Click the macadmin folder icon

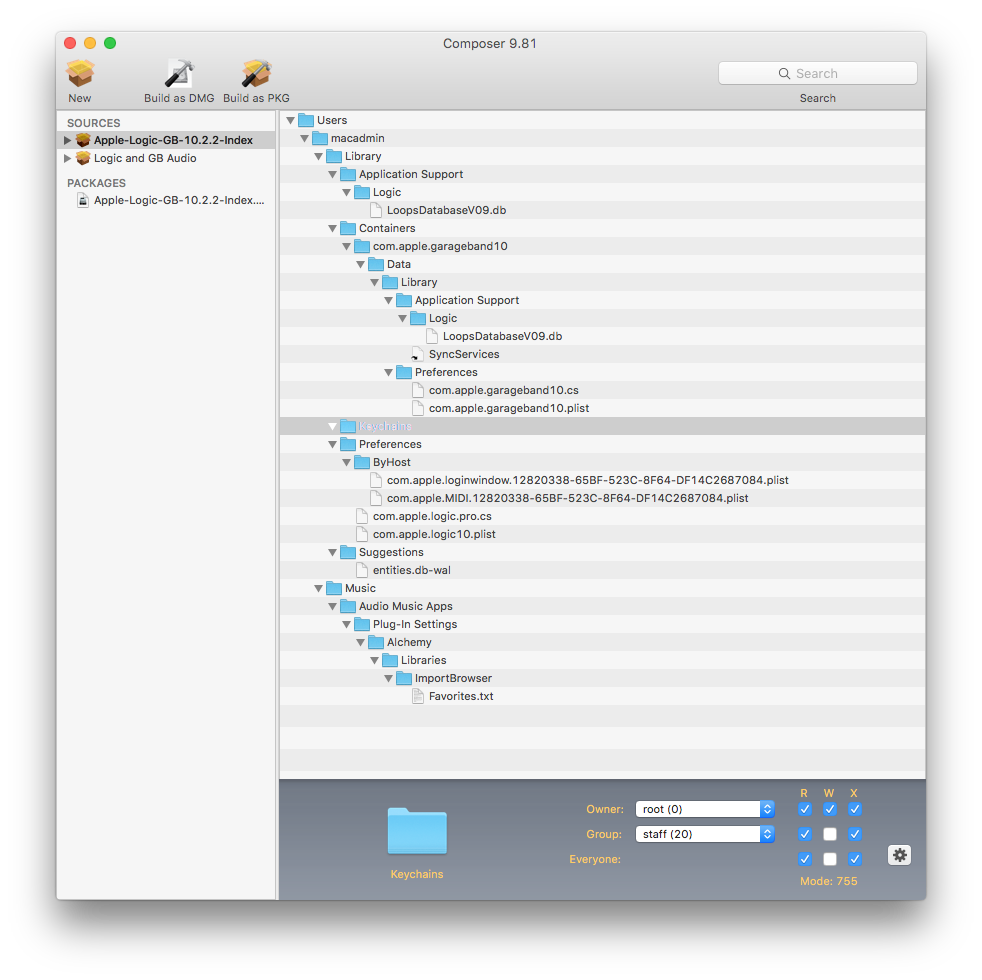click(x=319, y=138)
